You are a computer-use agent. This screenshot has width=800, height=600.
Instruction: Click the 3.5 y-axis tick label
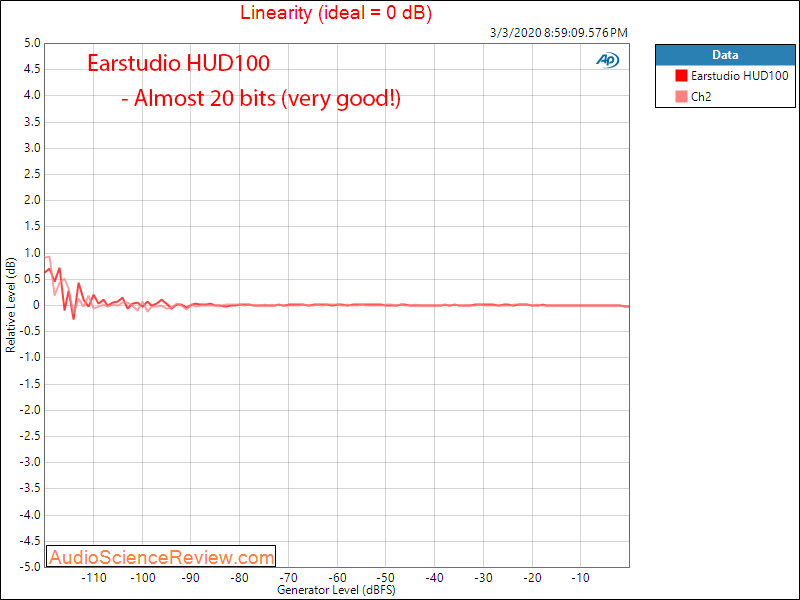32,122
